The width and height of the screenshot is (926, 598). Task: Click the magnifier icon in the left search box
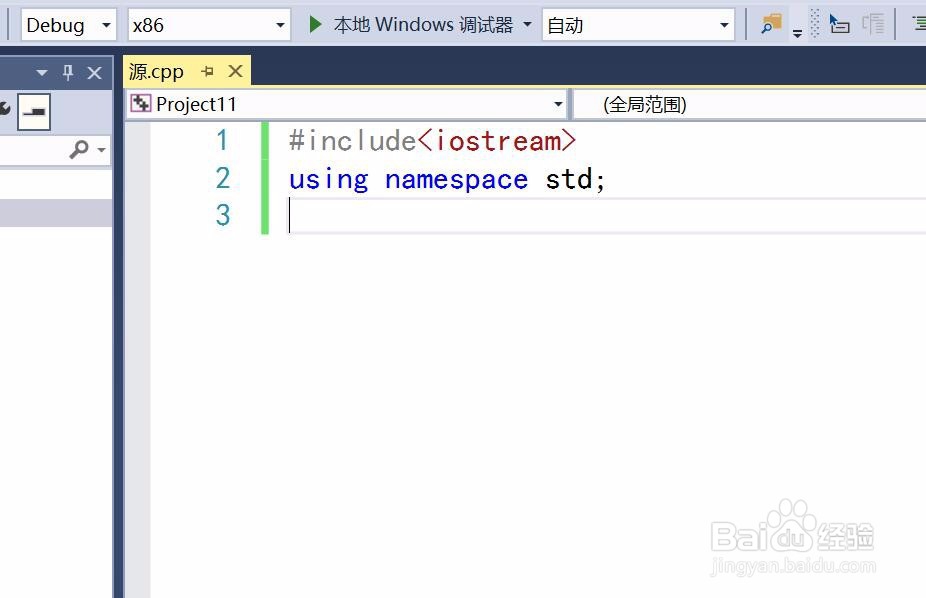click(78, 148)
